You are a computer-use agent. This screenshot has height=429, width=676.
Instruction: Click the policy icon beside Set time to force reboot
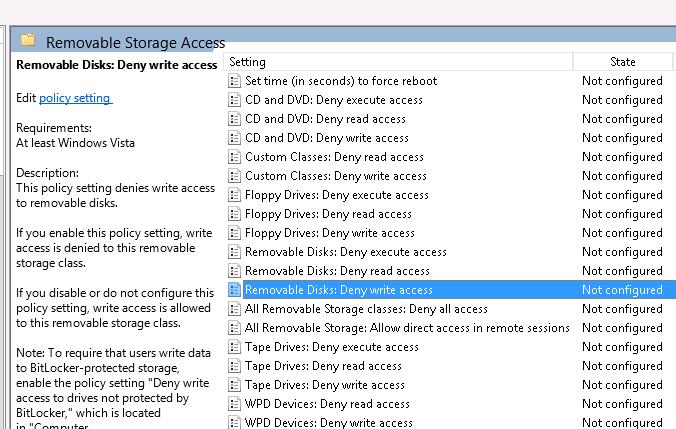235,81
